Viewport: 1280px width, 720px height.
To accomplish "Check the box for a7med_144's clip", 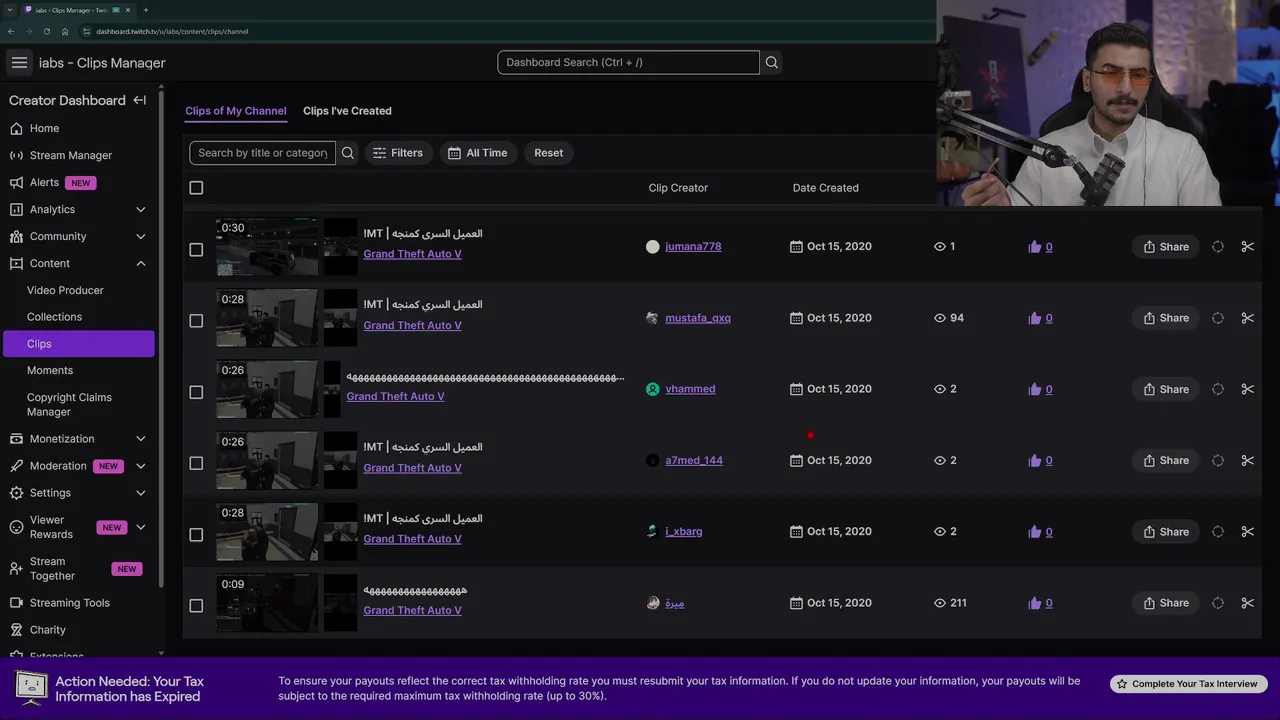I will point(196,463).
